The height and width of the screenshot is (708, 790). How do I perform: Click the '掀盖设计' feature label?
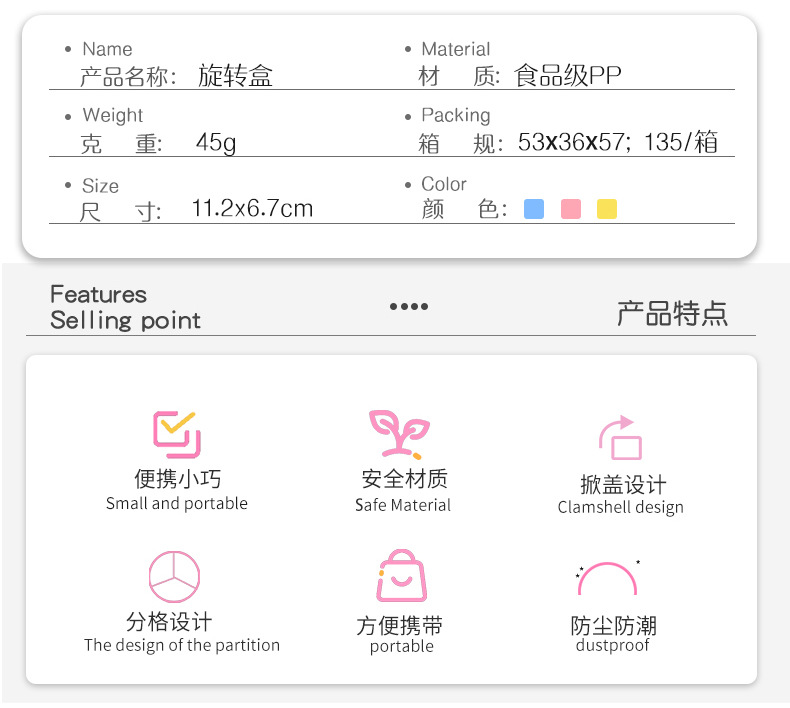point(622,485)
